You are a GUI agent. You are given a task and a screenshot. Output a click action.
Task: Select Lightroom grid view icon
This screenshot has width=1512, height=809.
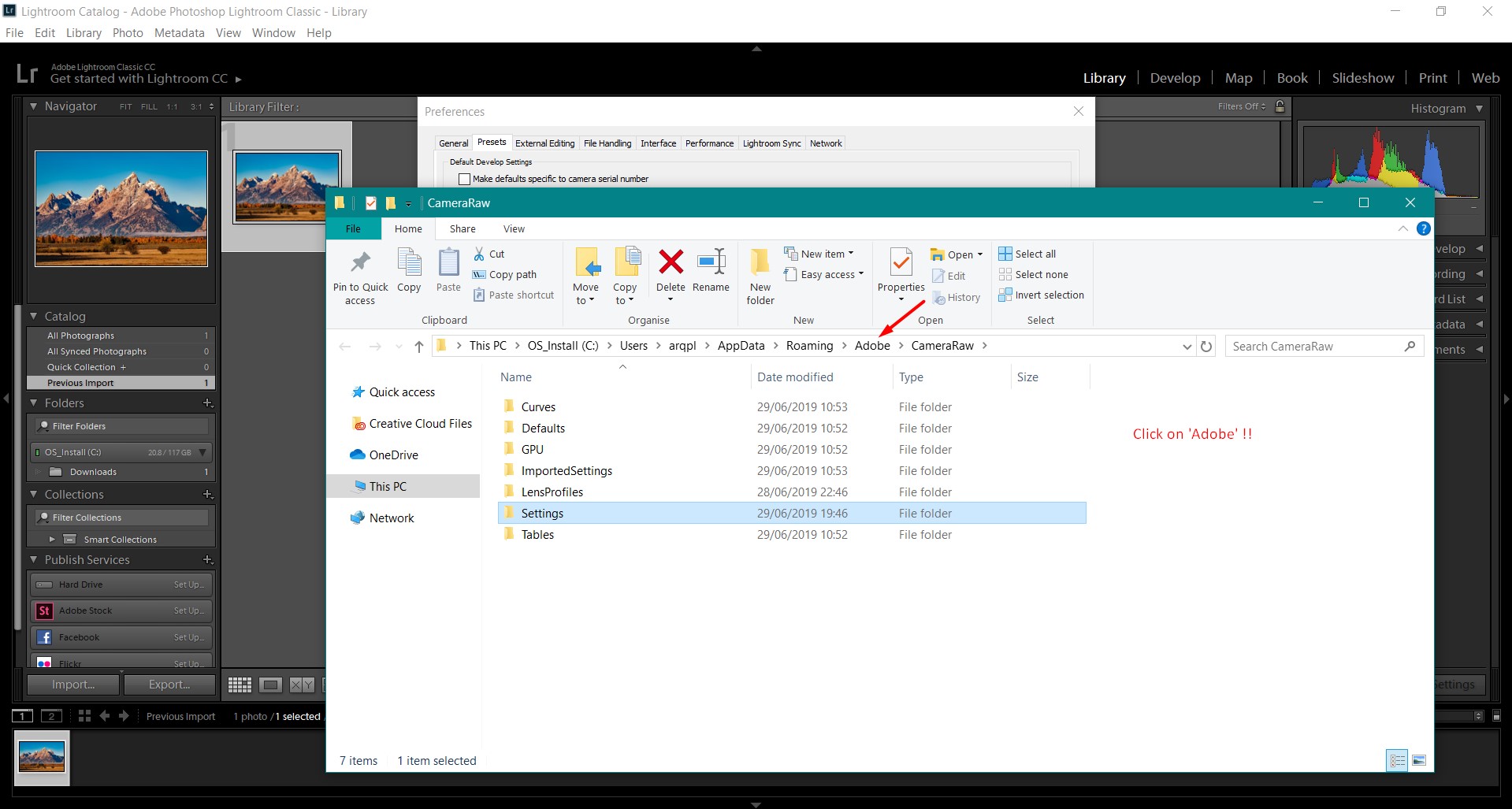click(x=240, y=685)
